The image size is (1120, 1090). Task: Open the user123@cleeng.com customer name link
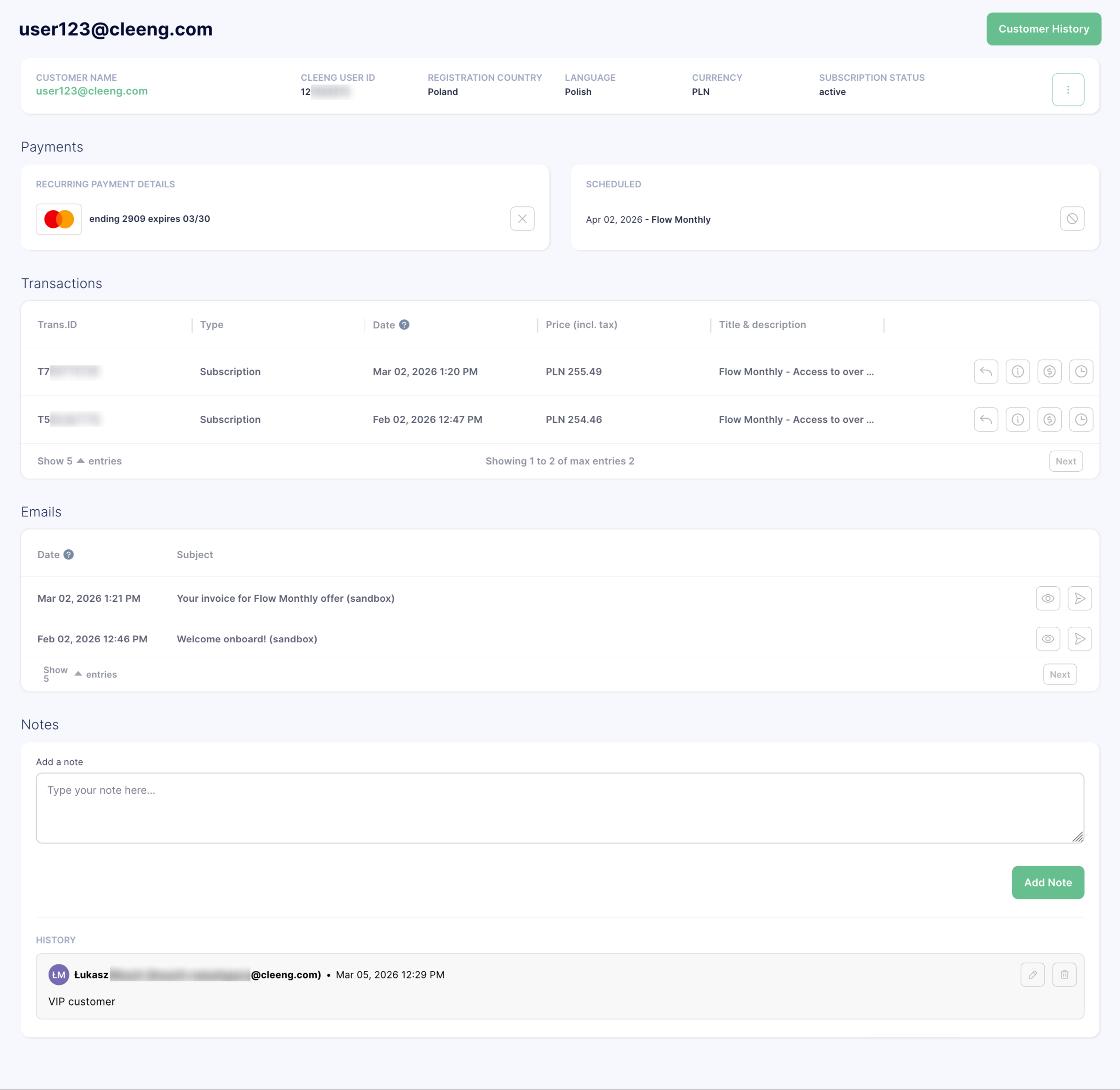92,91
